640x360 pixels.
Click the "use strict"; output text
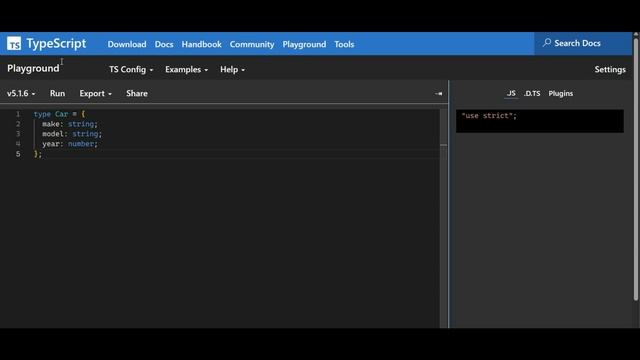pos(489,116)
